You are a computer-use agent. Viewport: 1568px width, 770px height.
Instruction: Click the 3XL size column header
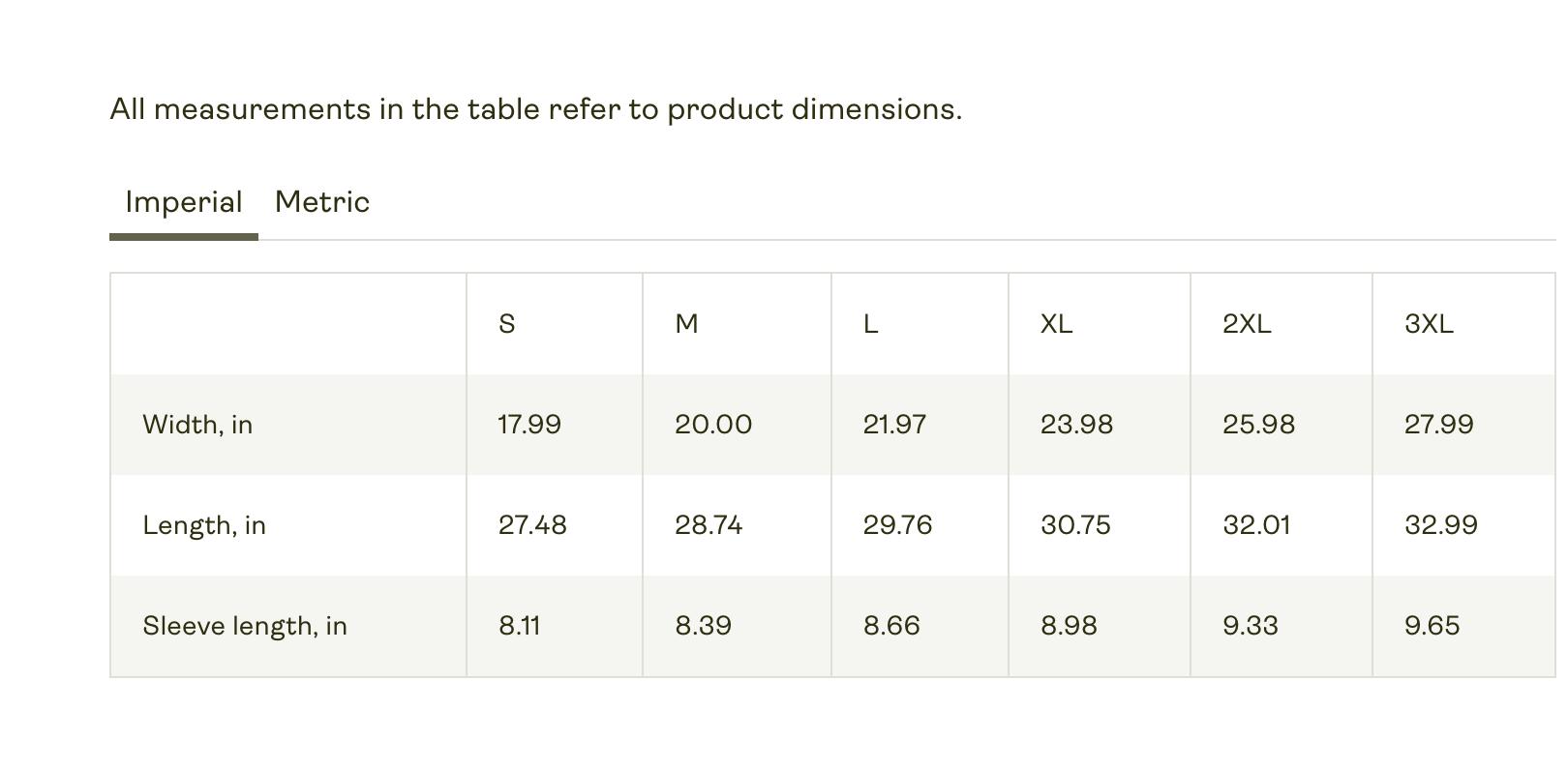click(1429, 324)
